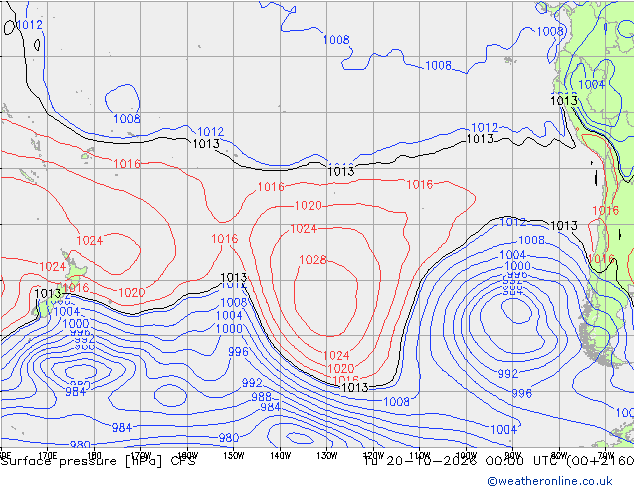The width and height of the screenshot is (634, 490).
Task: Click the 988 isobar label
Action: 261,397
